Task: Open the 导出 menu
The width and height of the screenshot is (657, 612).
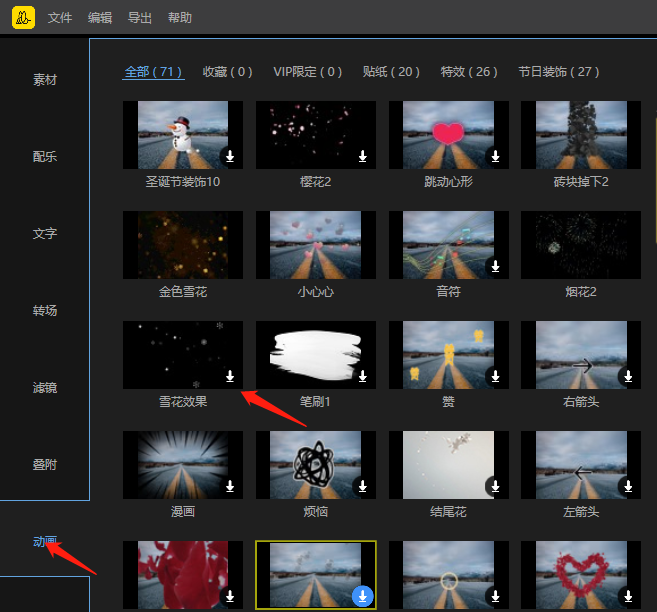Action: (140, 18)
